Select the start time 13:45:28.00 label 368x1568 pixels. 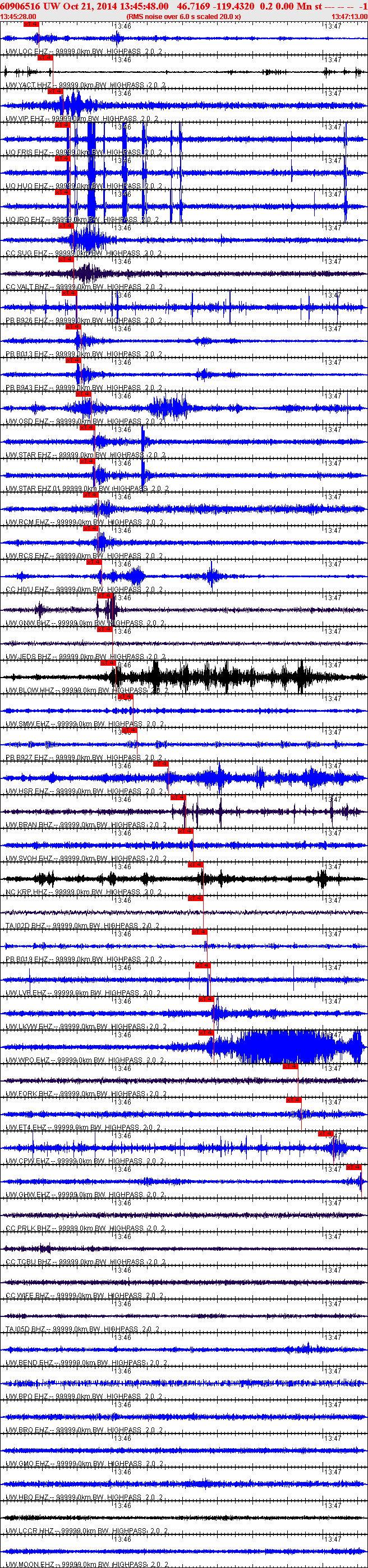click(x=19, y=16)
